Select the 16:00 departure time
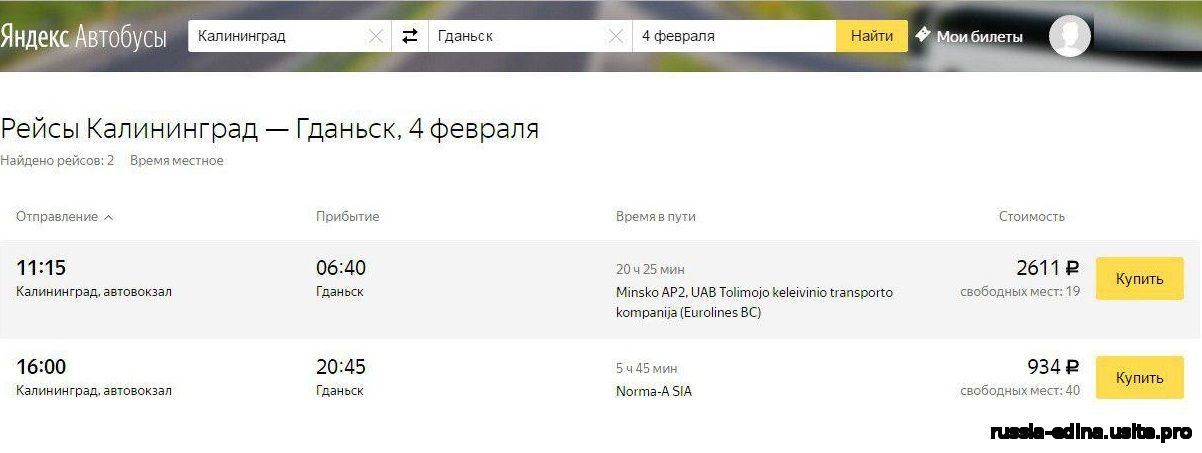The height and width of the screenshot is (453, 1202). (41, 367)
